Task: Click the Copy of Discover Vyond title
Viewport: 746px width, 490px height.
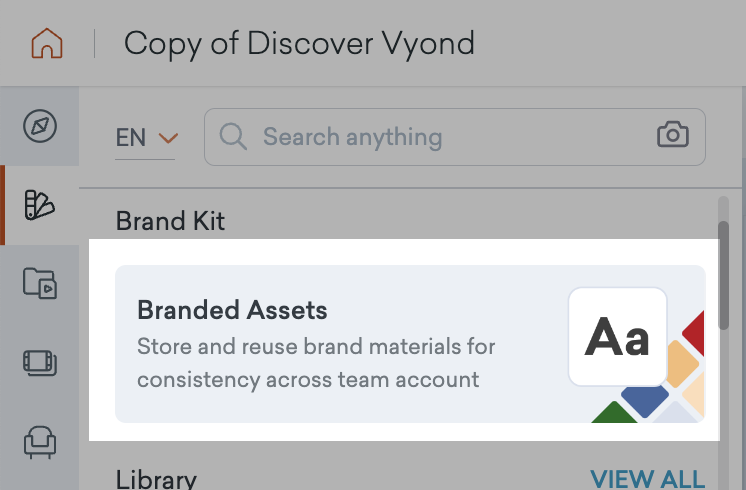Action: (298, 44)
